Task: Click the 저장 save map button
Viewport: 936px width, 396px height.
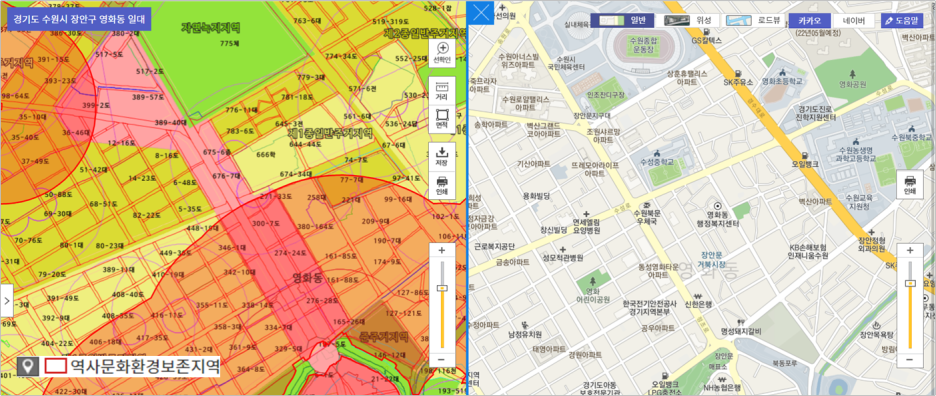Action: pyautogui.click(x=442, y=155)
